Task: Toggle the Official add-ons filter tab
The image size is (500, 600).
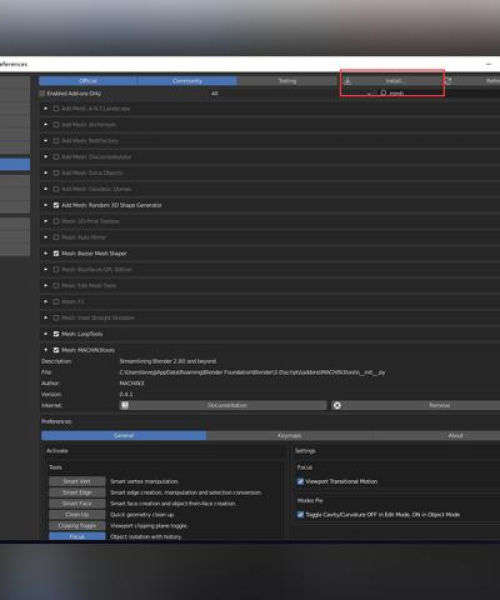Action: pyautogui.click(x=88, y=81)
